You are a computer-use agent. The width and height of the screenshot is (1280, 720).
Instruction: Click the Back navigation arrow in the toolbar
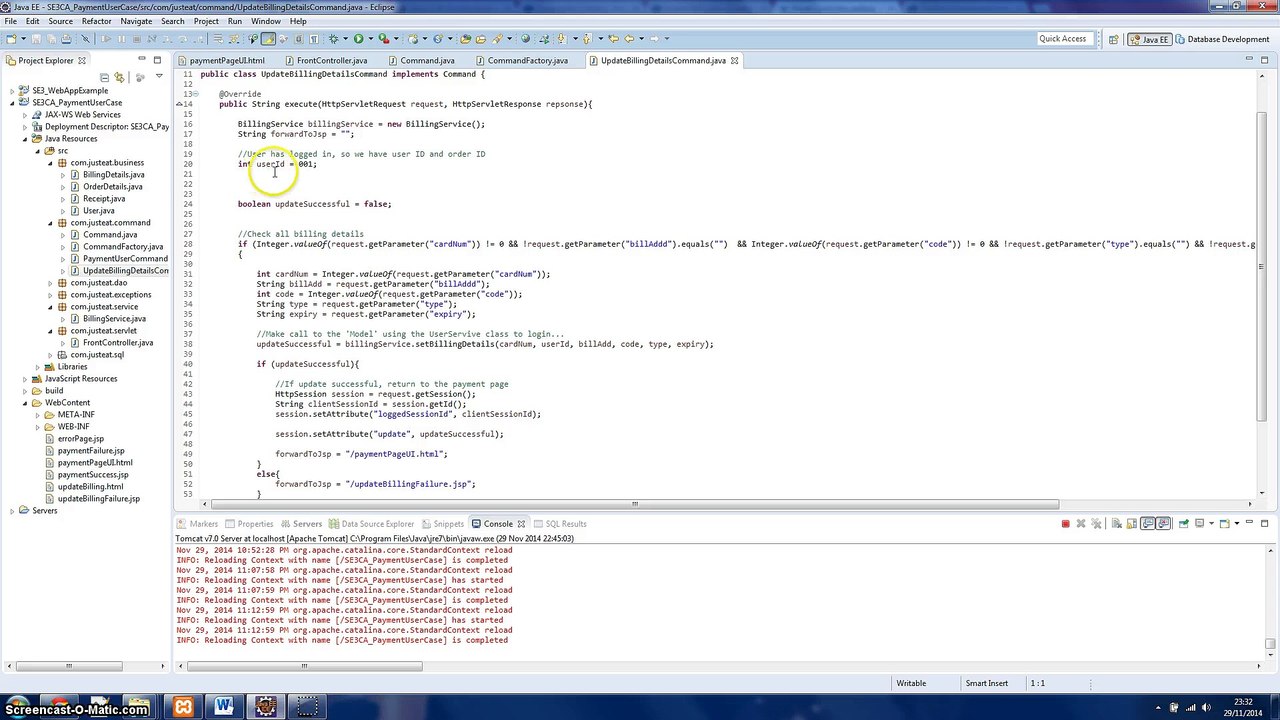(x=629, y=39)
